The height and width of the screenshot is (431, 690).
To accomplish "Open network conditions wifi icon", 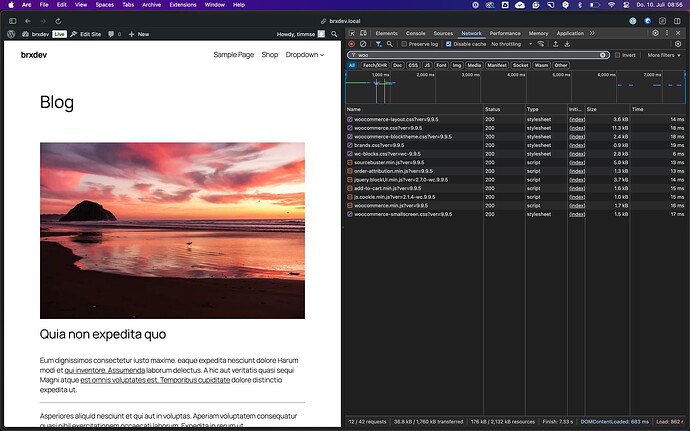I will pyautogui.click(x=541, y=44).
